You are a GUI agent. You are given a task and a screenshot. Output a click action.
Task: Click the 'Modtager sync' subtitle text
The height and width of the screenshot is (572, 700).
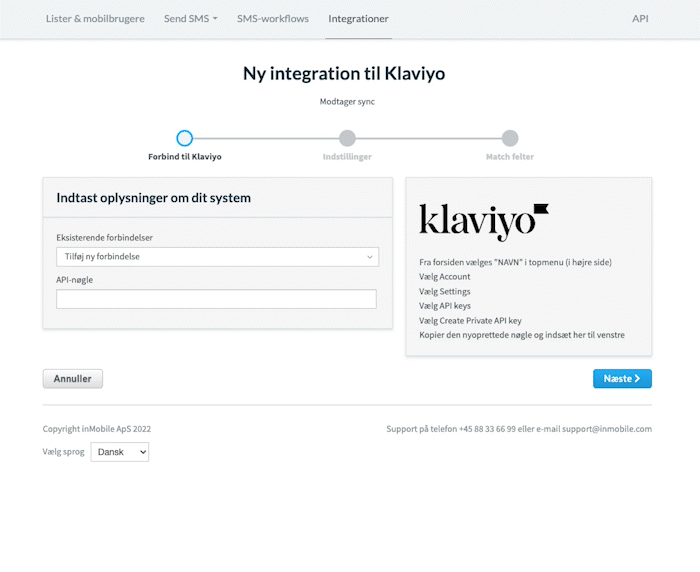pyautogui.click(x=347, y=102)
